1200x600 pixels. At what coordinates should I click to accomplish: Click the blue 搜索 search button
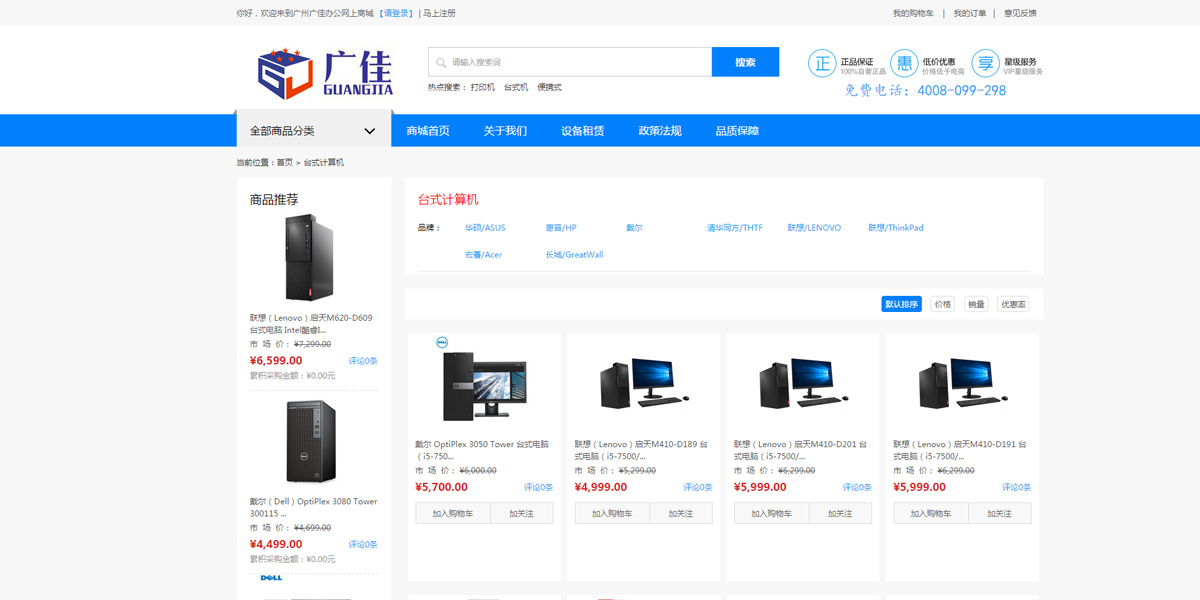[x=745, y=62]
